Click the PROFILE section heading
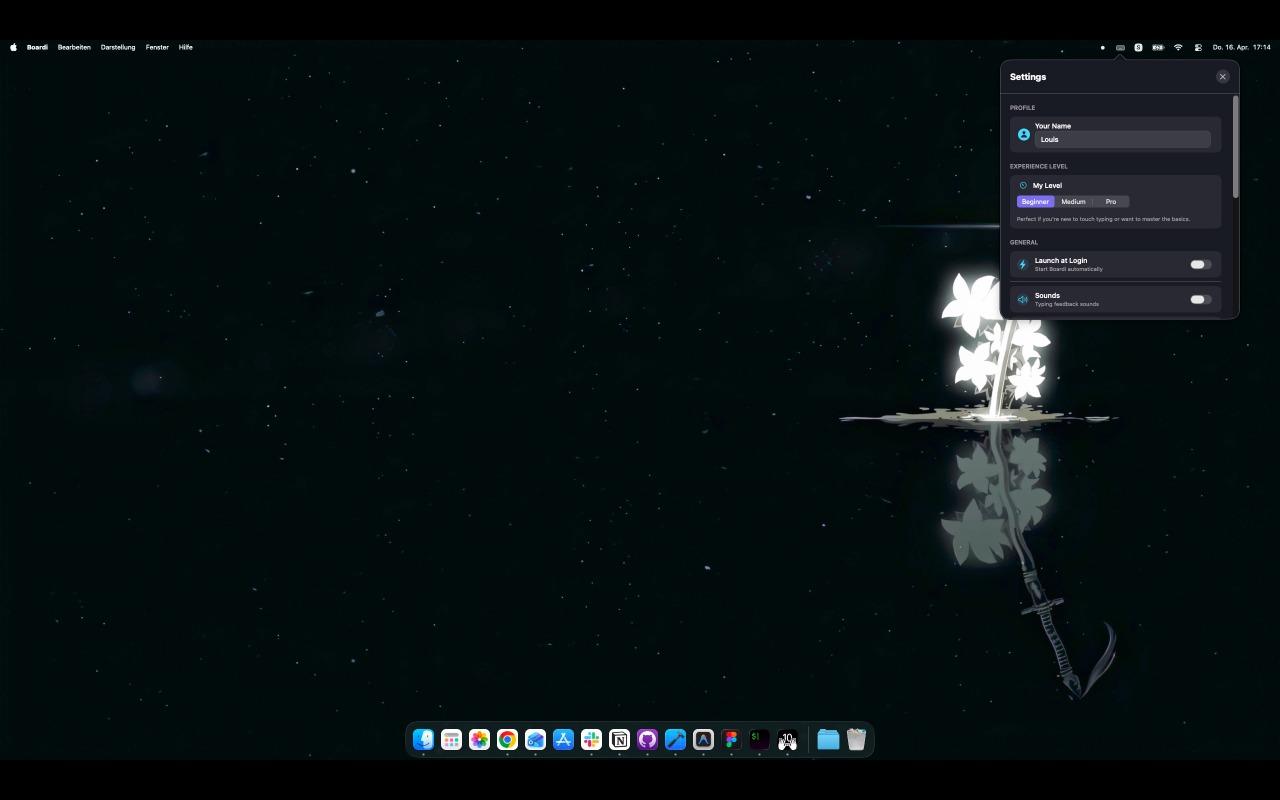This screenshot has height=800, width=1280. (1022, 108)
